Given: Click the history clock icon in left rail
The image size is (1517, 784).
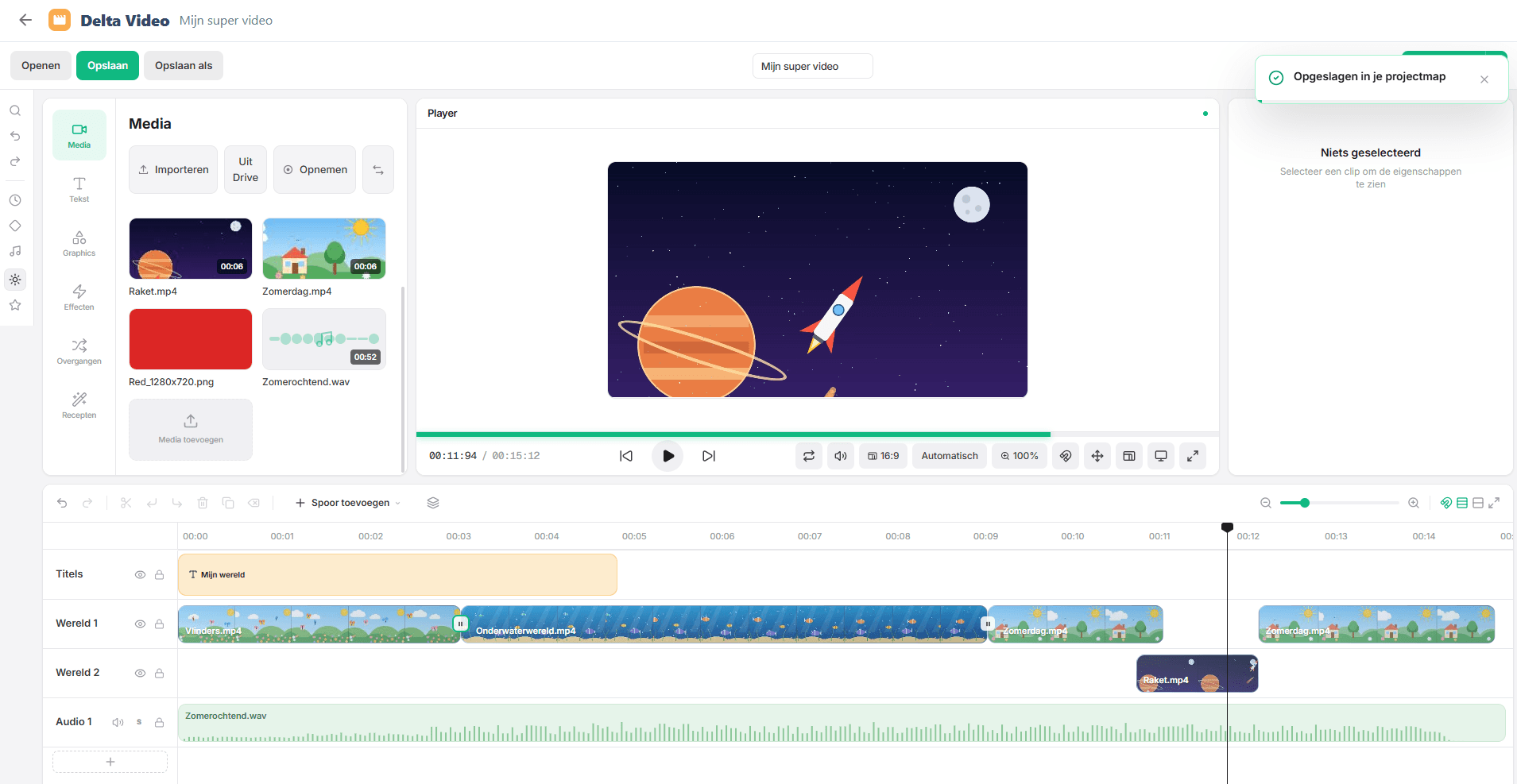Looking at the screenshot, I should [15, 200].
